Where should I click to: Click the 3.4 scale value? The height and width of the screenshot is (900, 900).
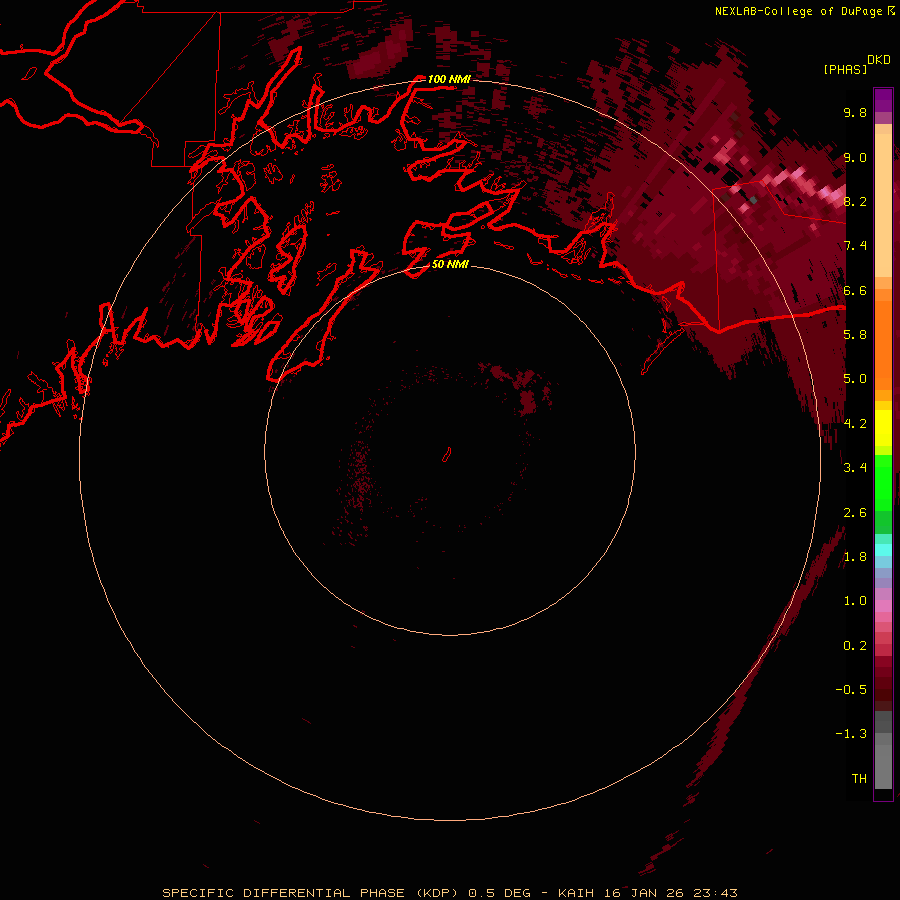coord(855,467)
